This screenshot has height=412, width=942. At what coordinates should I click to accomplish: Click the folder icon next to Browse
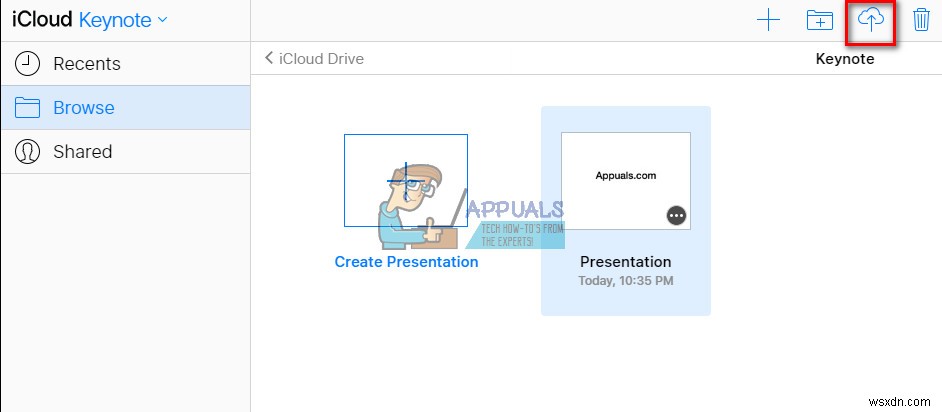point(27,108)
